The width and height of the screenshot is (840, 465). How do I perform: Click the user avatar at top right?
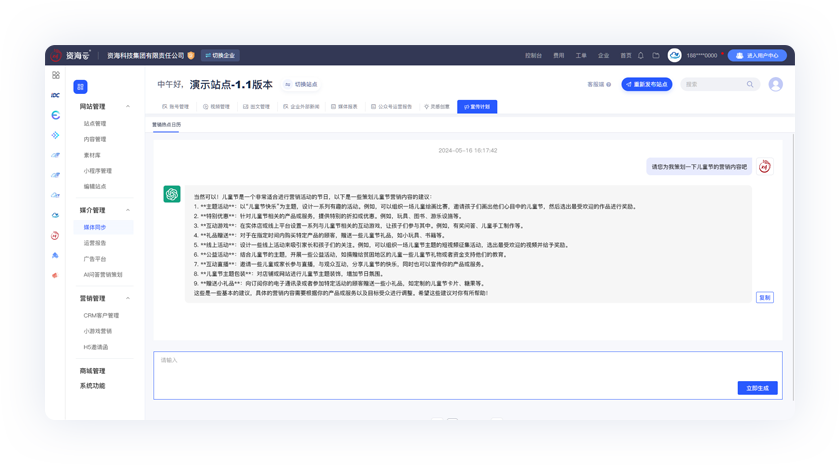coord(775,85)
